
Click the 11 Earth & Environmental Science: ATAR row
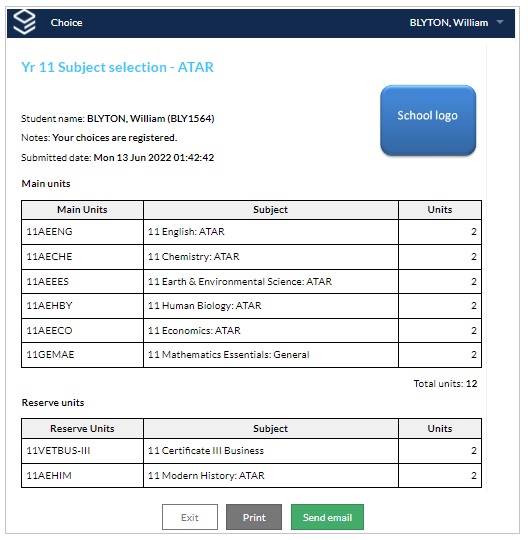point(251,282)
